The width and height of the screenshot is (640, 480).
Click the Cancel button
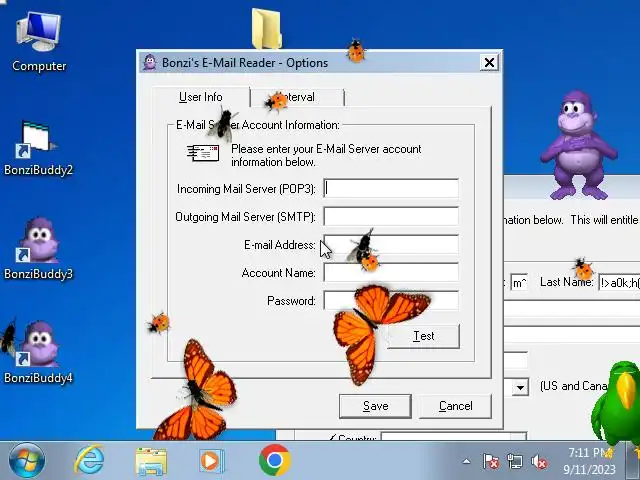click(456, 406)
